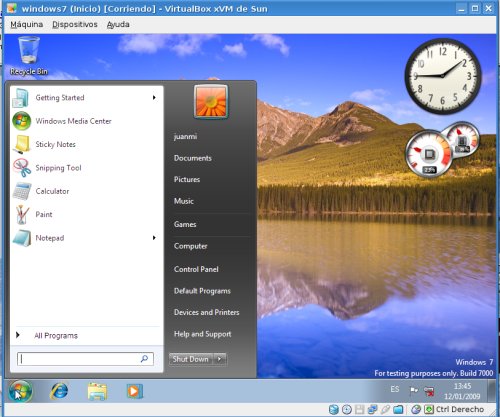
Task: Click the Windows Start orb
Action: (20, 391)
